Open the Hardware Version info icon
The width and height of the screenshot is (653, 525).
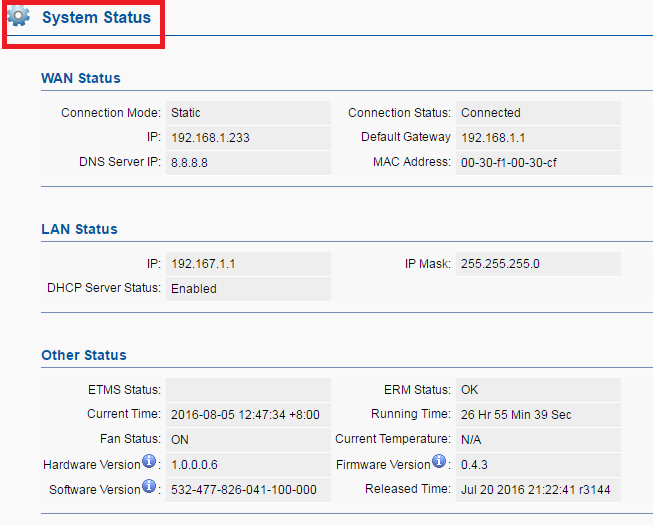pyautogui.click(x=149, y=461)
